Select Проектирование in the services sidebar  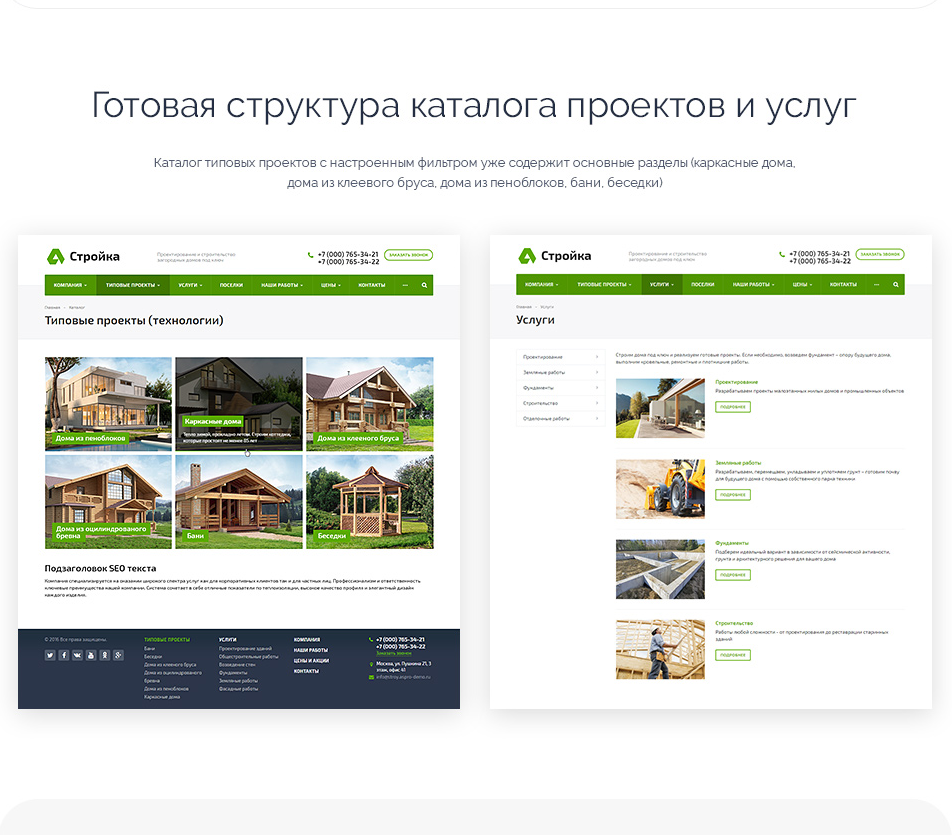click(560, 357)
